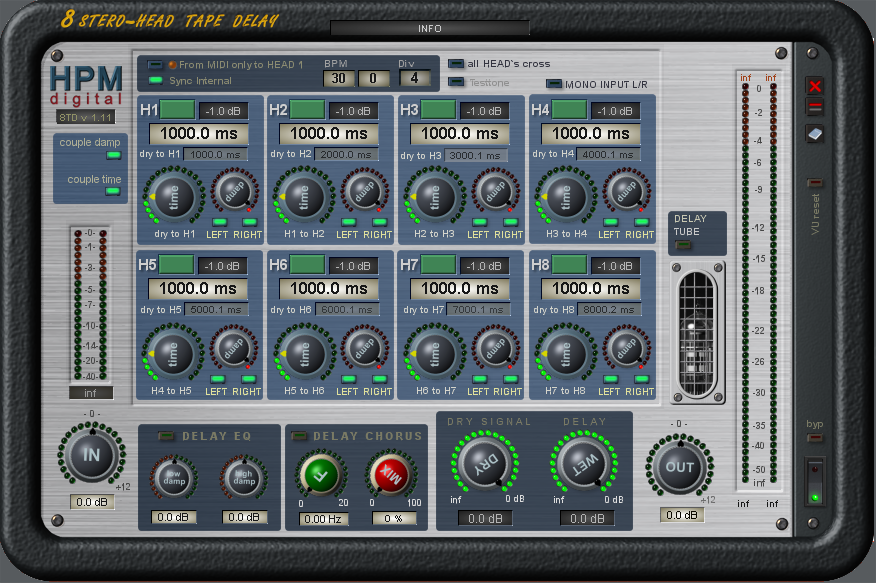Click the OUT output gain knob
Screen dimensions: 876x583
(x=681, y=466)
